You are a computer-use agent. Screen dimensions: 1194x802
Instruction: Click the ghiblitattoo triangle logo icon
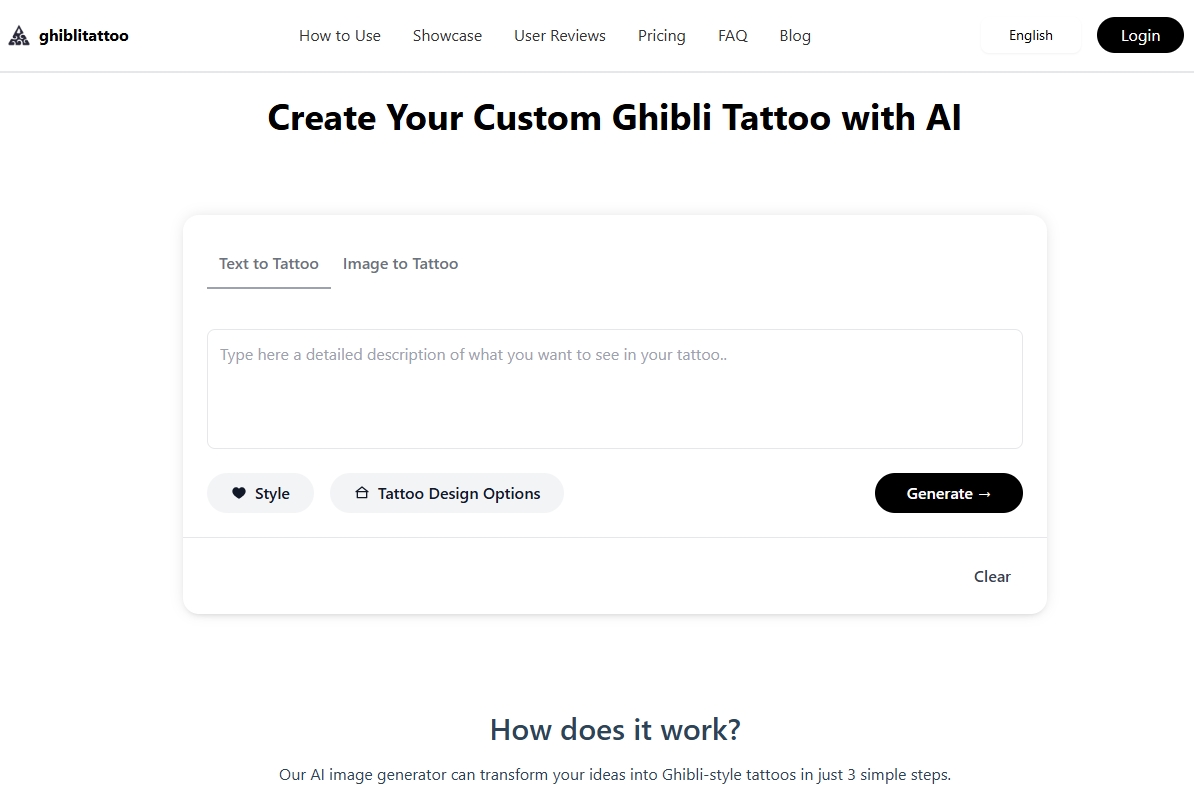click(19, 36)
